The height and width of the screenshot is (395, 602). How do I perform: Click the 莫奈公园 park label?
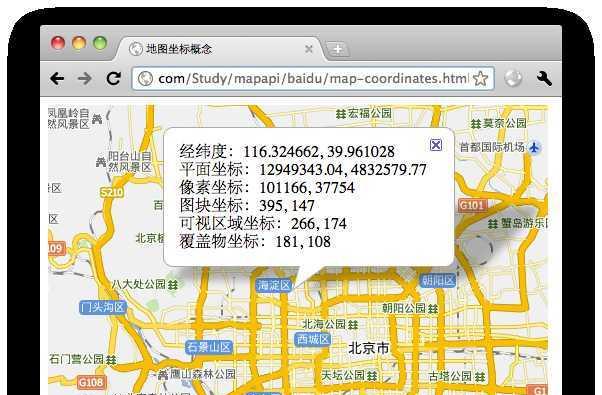coord(499,123)
